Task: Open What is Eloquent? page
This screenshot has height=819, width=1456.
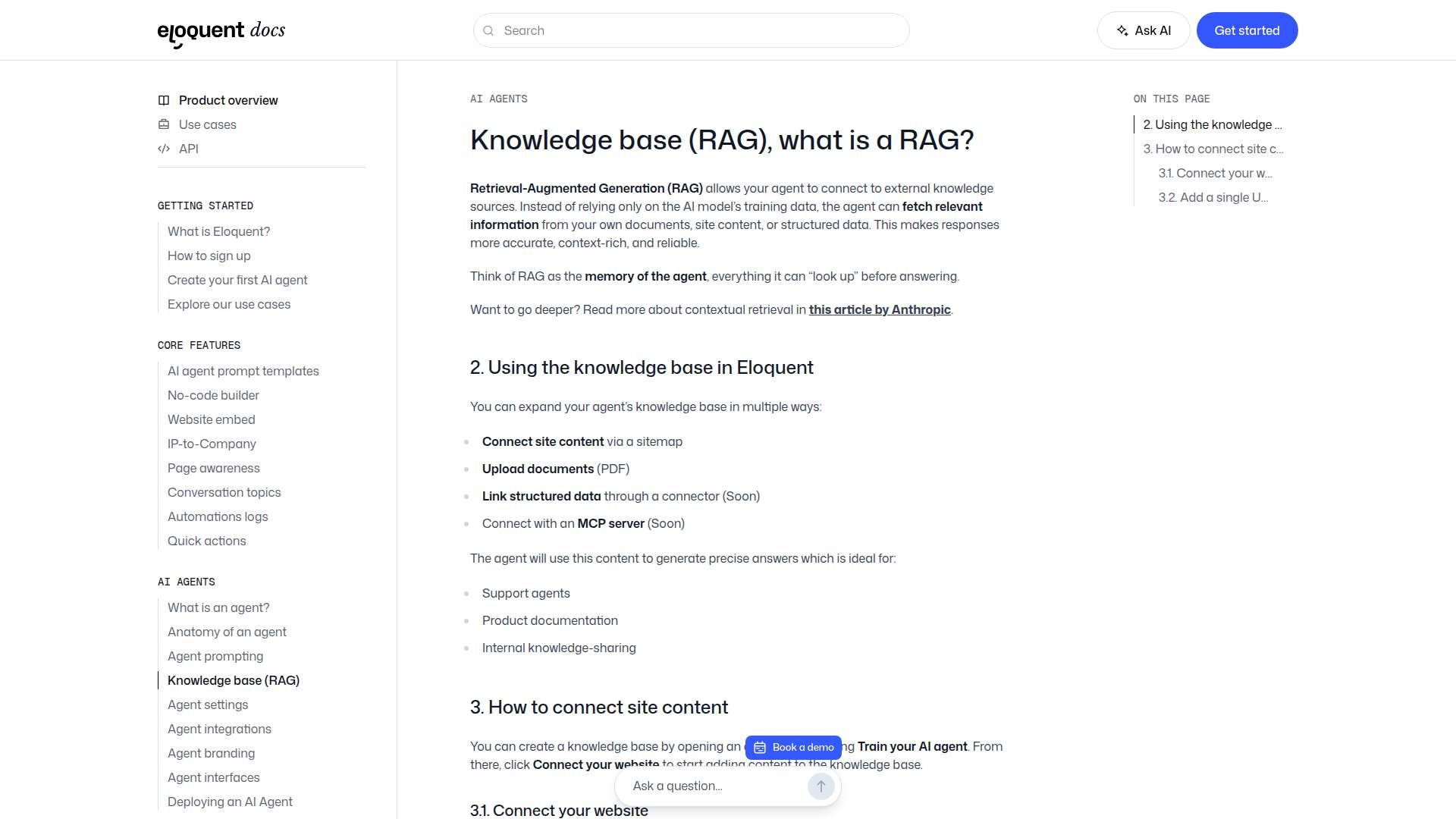Action: pyautogui.click(x=218, y=231)
